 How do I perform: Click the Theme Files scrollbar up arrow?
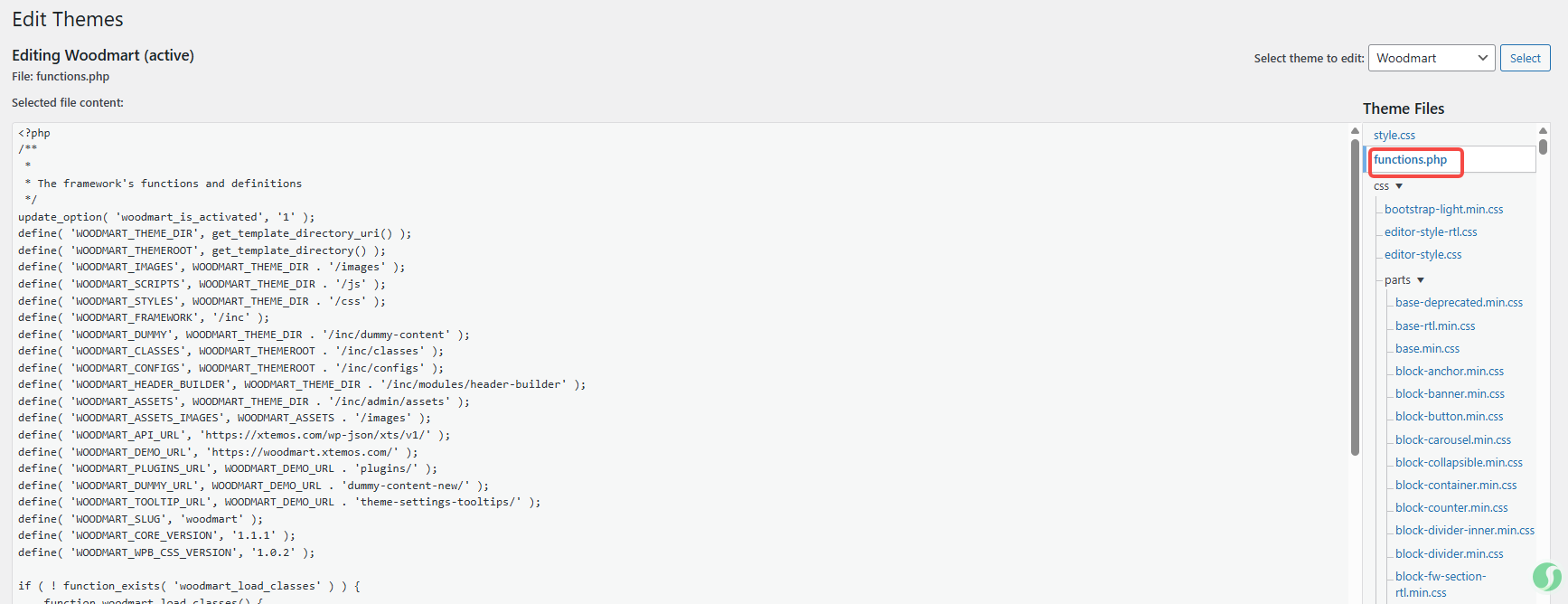(x=1543, y=131)
